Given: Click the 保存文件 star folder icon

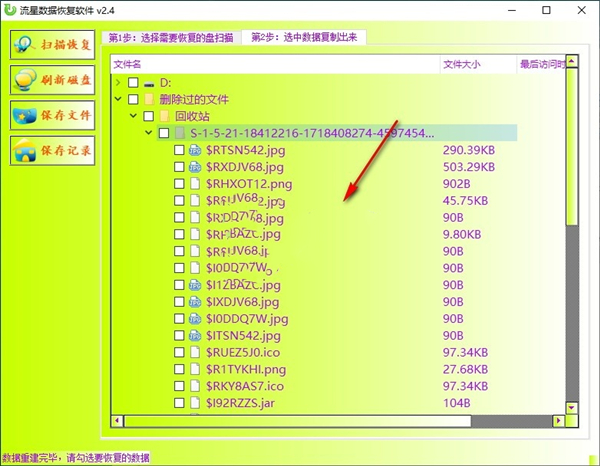Looking at the screenshot, I should coord(25,115).
